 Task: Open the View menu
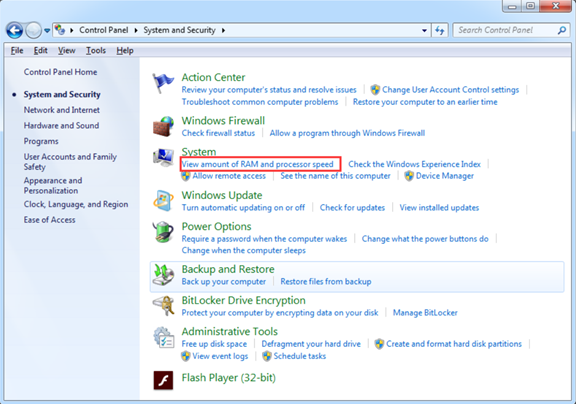coord(66,50)
